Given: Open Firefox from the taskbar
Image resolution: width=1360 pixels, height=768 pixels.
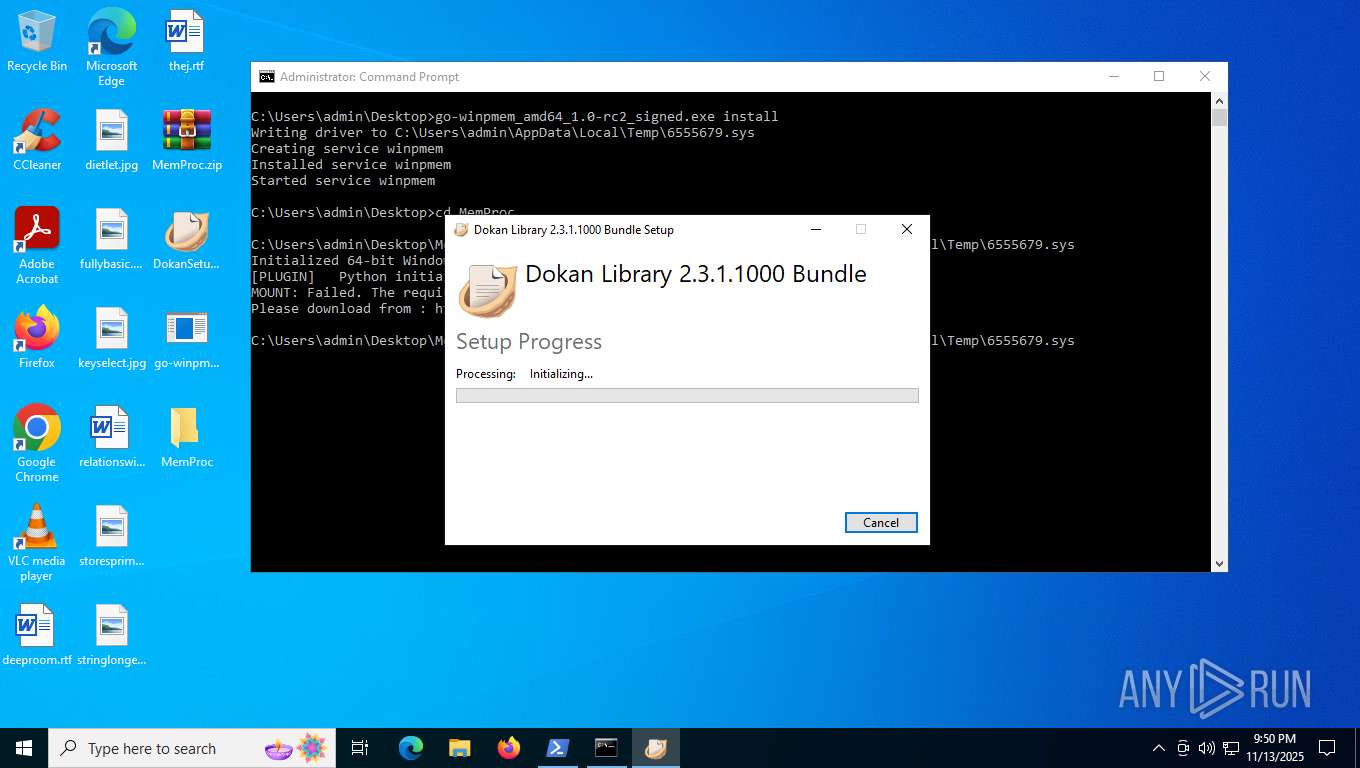Looking at the screenshot, I should (509, 748).
